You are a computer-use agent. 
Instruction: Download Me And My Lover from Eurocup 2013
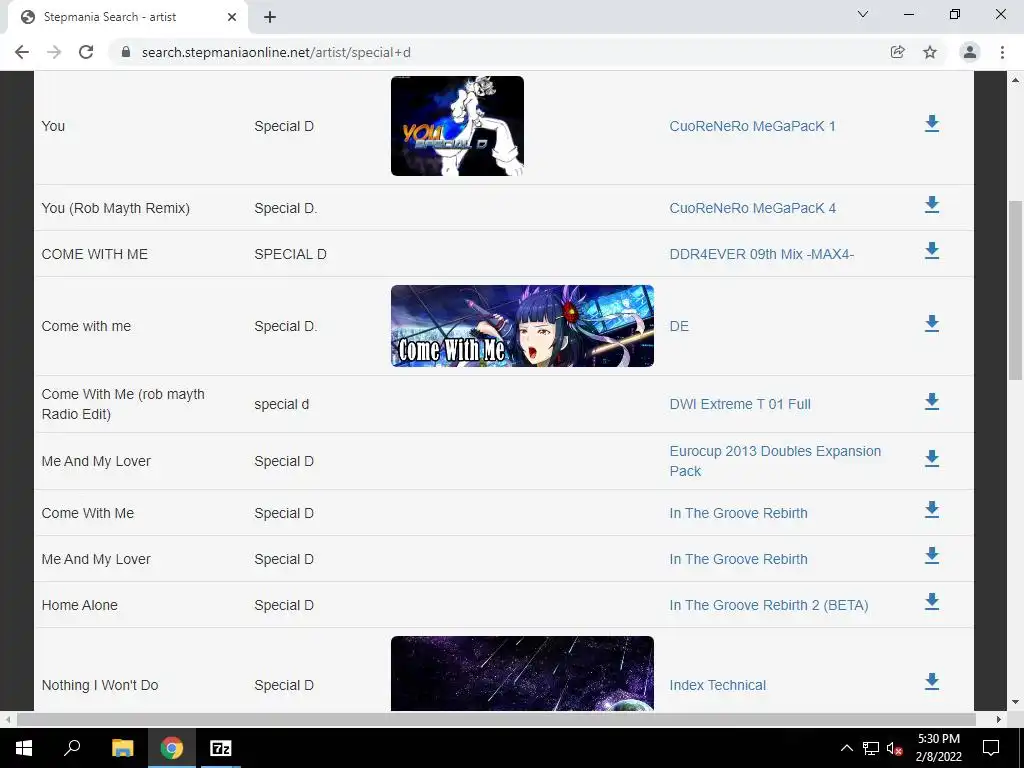click(932, 458)
